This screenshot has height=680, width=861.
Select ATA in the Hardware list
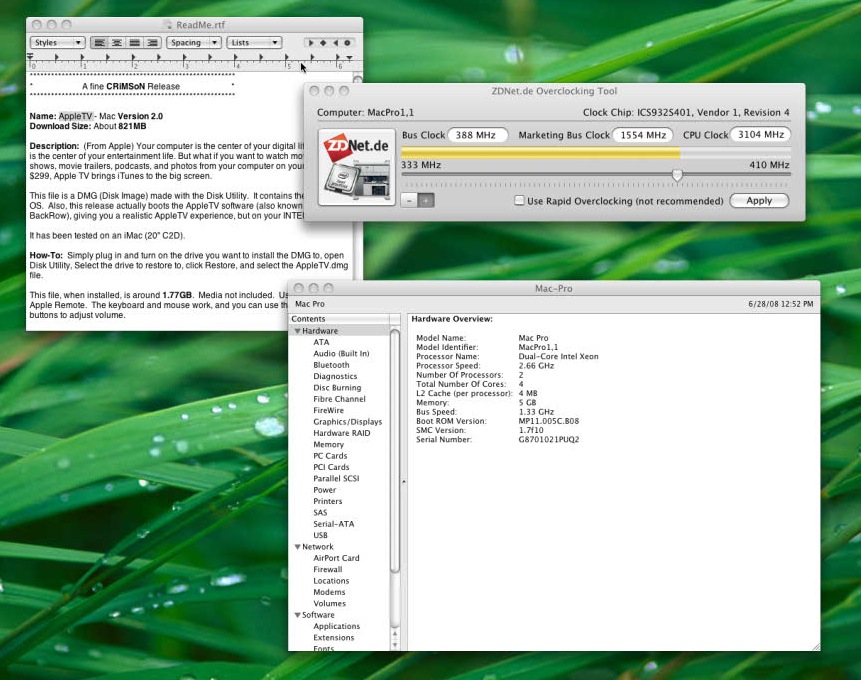[x=321, y=342]
